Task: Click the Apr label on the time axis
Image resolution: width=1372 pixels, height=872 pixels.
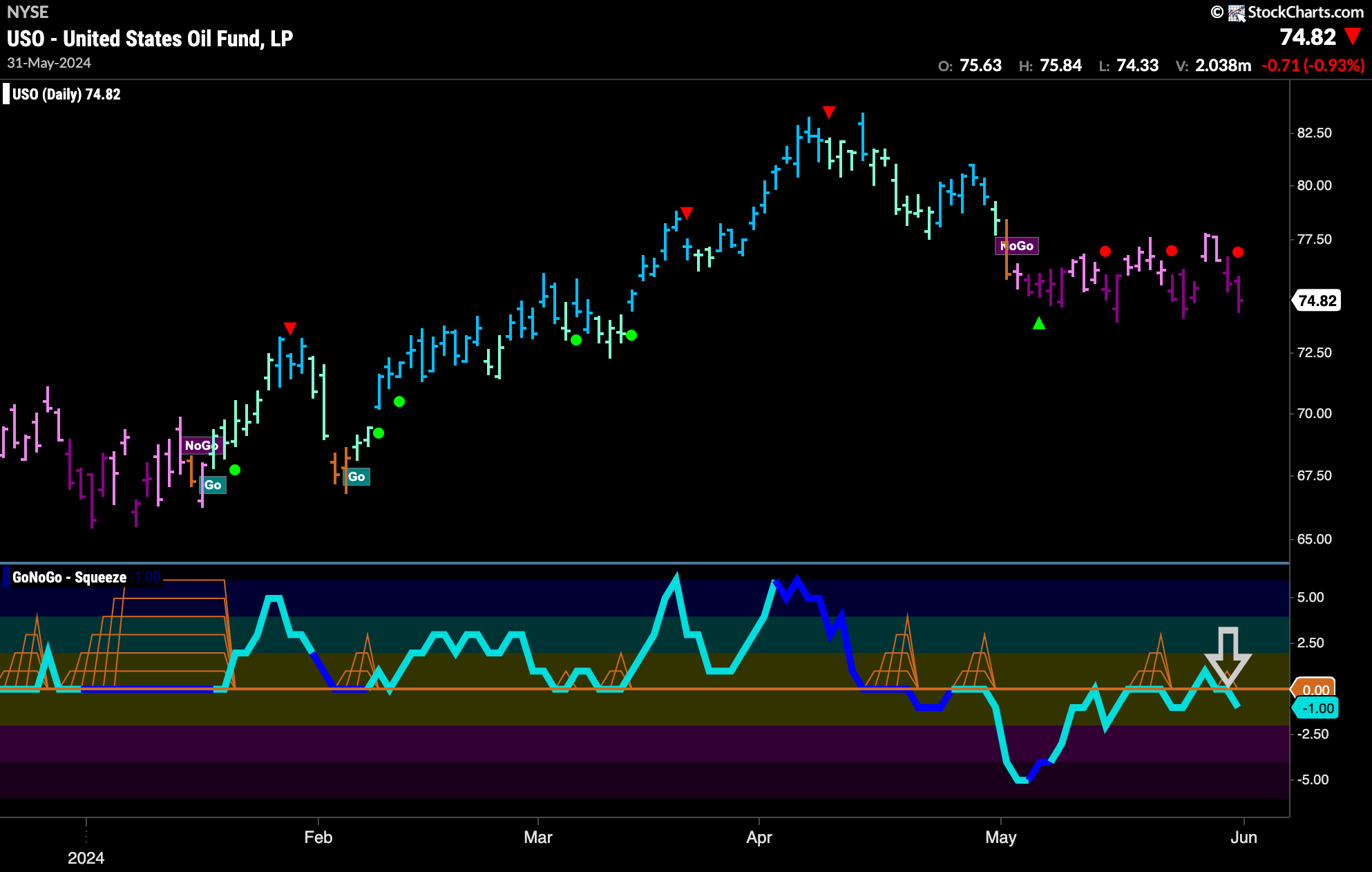Action: click(x=759, y=837)
